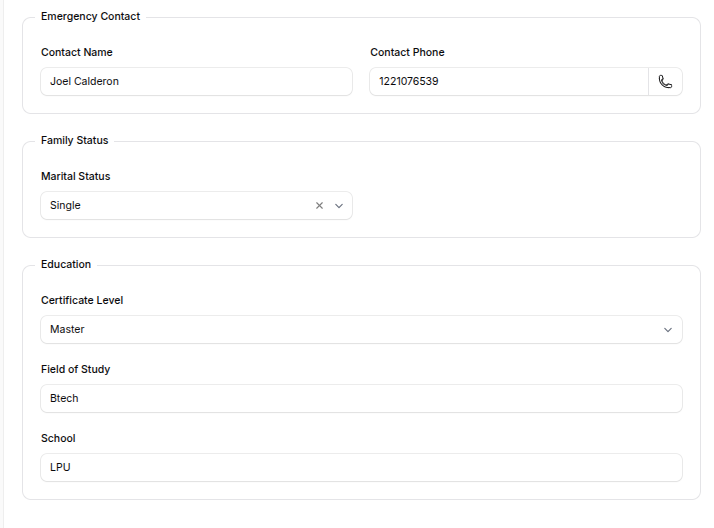Click the 'School' field label

pyautogui.click(x=58, y=438)
